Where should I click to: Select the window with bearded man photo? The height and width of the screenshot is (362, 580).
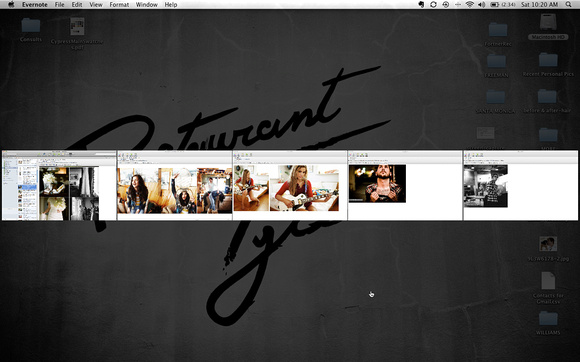[x=405, y=185]
